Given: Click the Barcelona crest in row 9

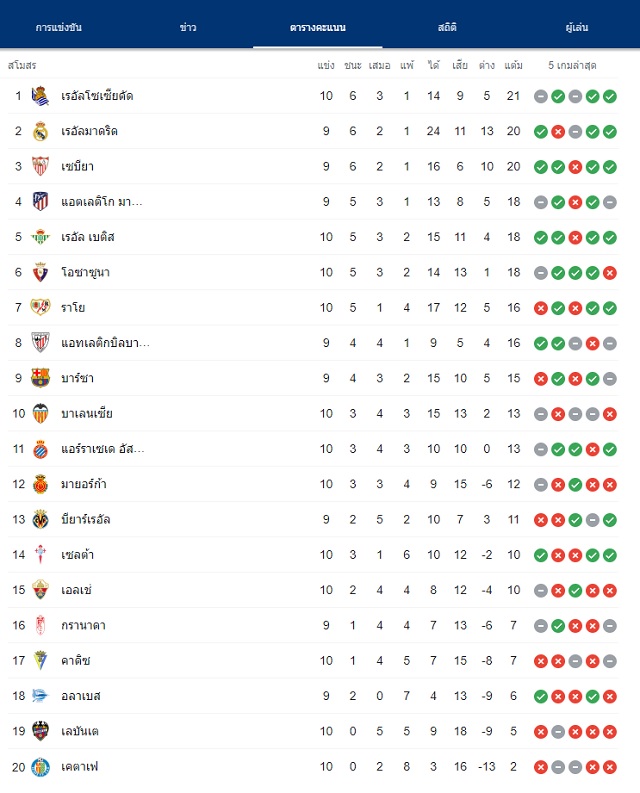Looking at the screenshot, I should tap(40, 378).
